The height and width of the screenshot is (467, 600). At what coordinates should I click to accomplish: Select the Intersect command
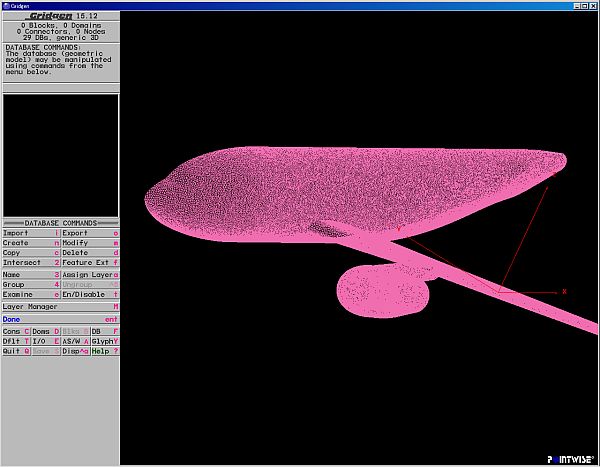pos(30,263)
